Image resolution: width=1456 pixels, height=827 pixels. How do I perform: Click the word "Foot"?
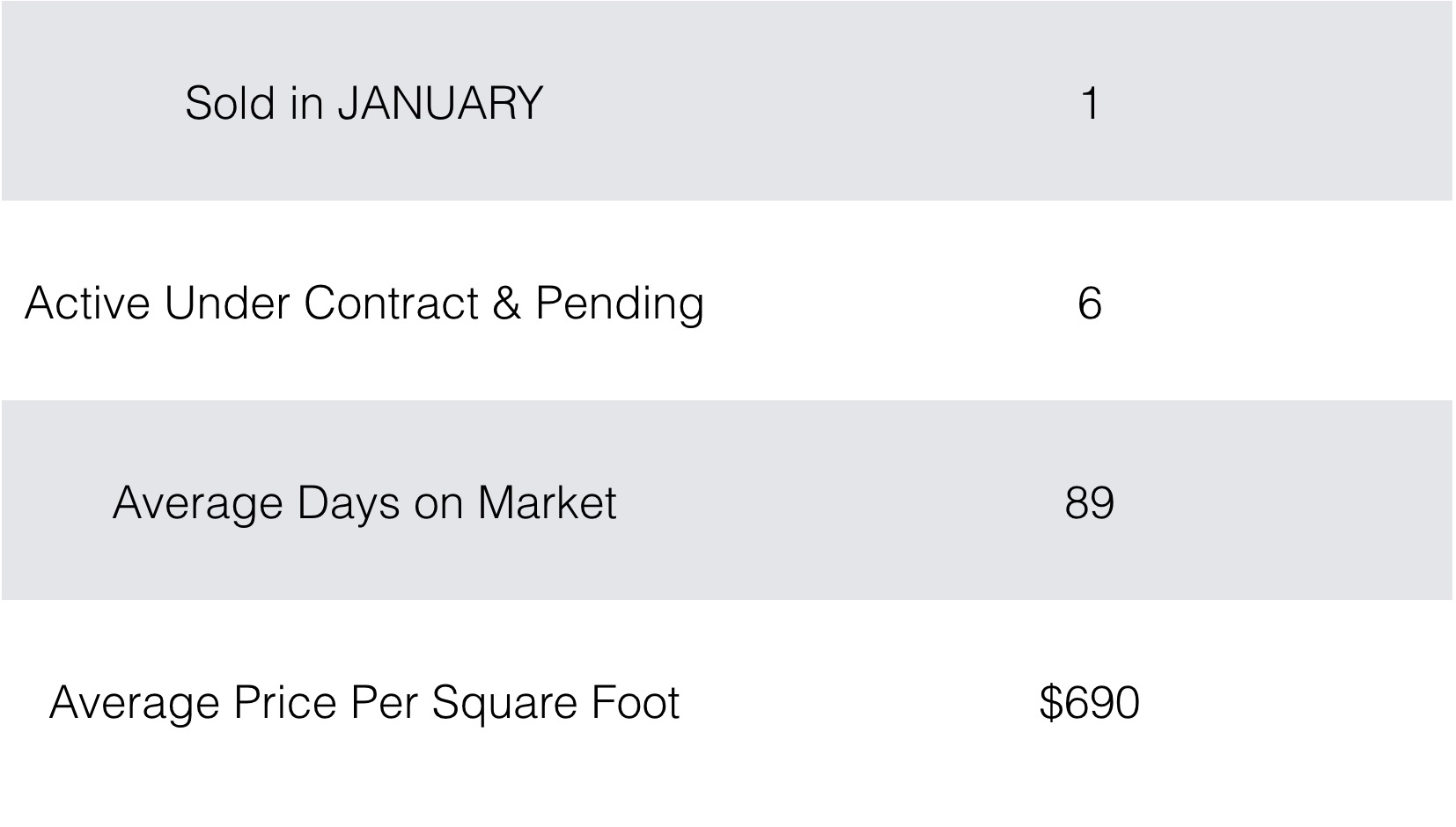pyautogui.click(x=635, y=703)
